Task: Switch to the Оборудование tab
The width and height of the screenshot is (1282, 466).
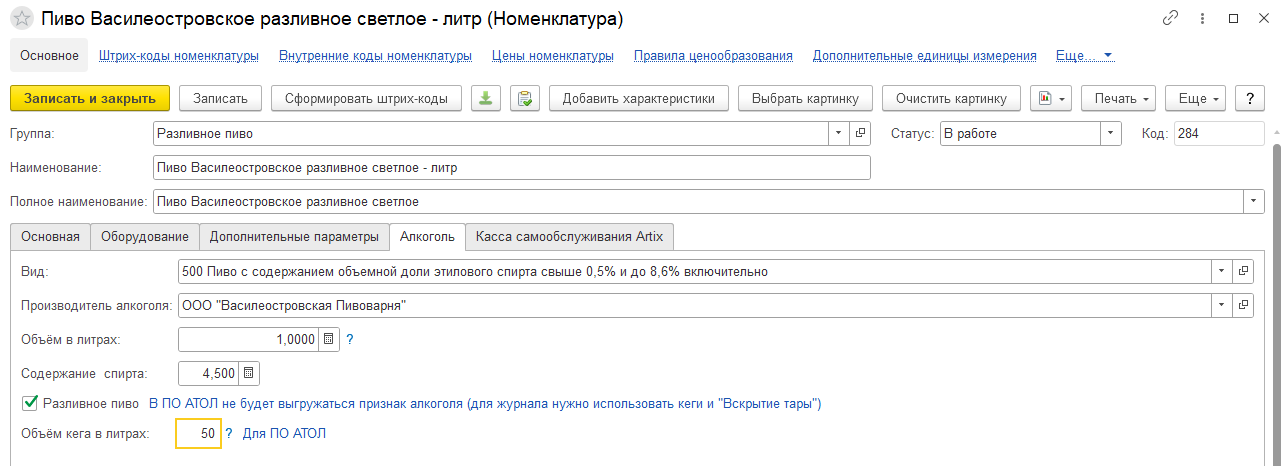Action: coord(144,236)
